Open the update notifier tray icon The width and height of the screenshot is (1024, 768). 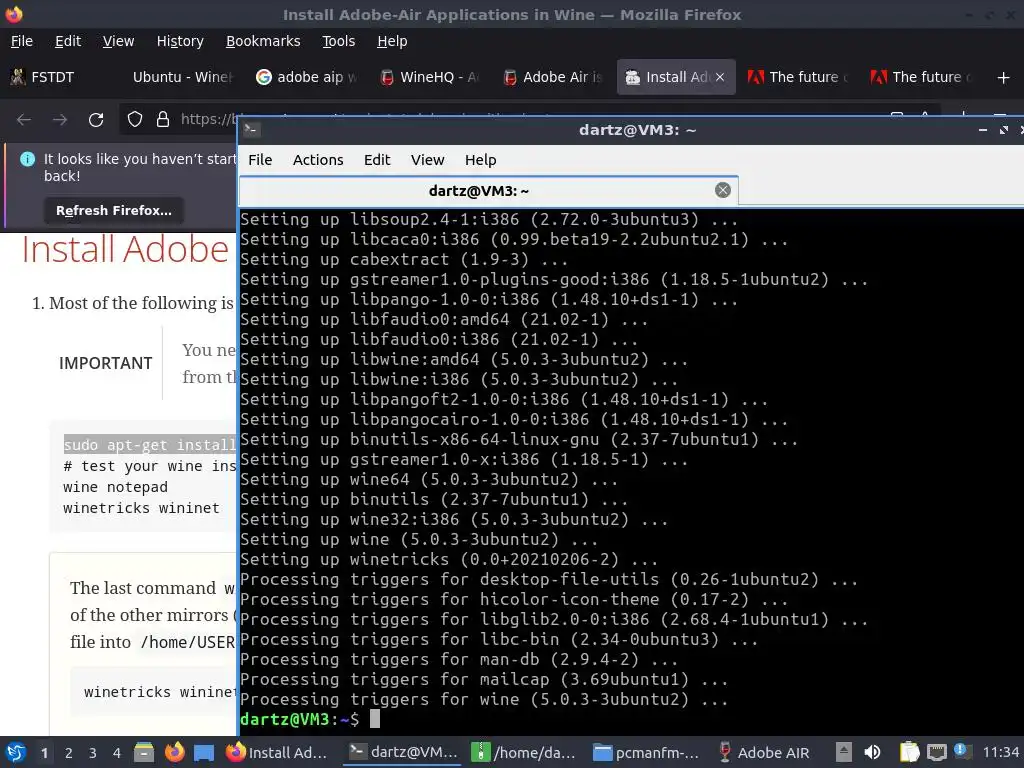tap(962, 751)
